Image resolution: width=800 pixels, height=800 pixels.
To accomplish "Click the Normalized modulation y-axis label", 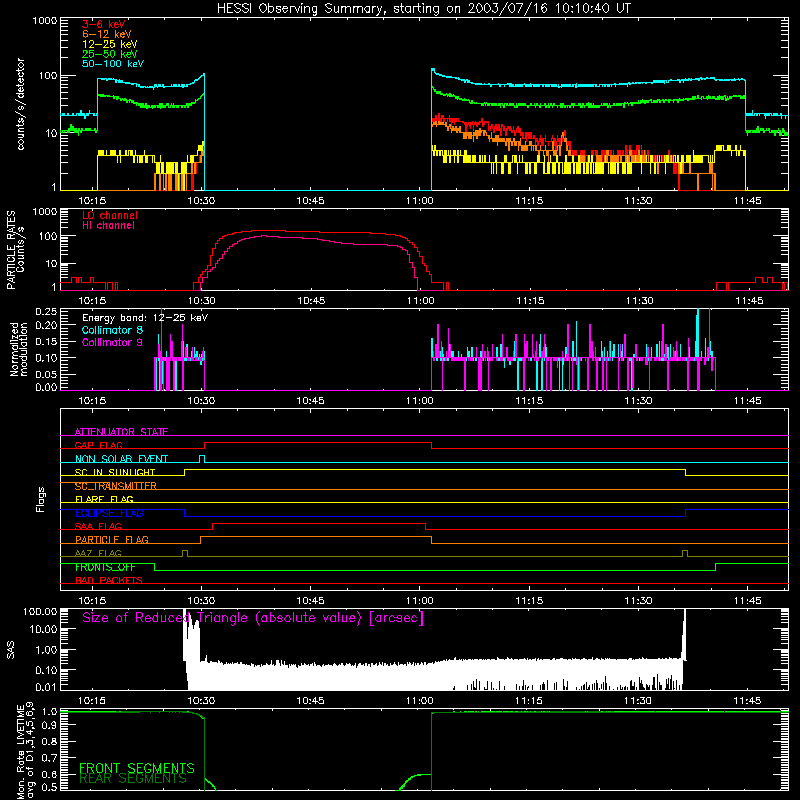I will point(19,349).
